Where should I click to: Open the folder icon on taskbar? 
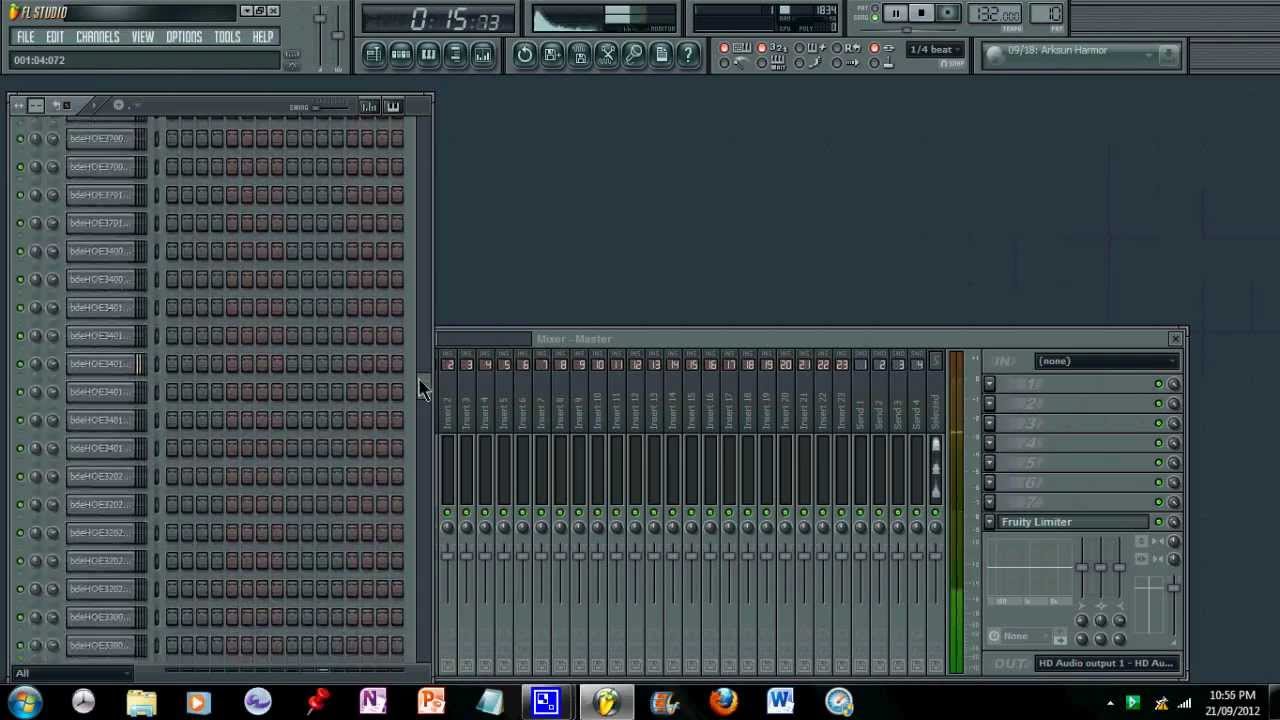(141, 702)
